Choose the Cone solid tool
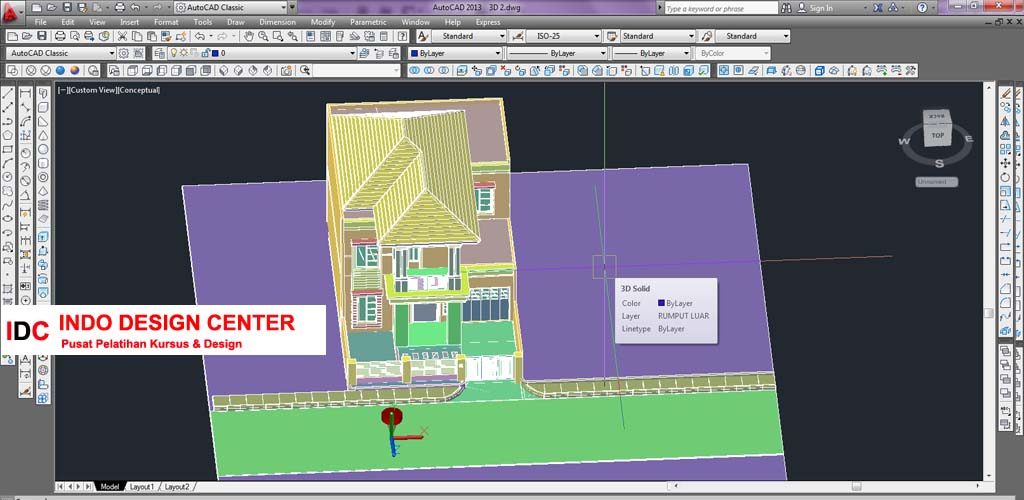 click(x=43, y=135)
